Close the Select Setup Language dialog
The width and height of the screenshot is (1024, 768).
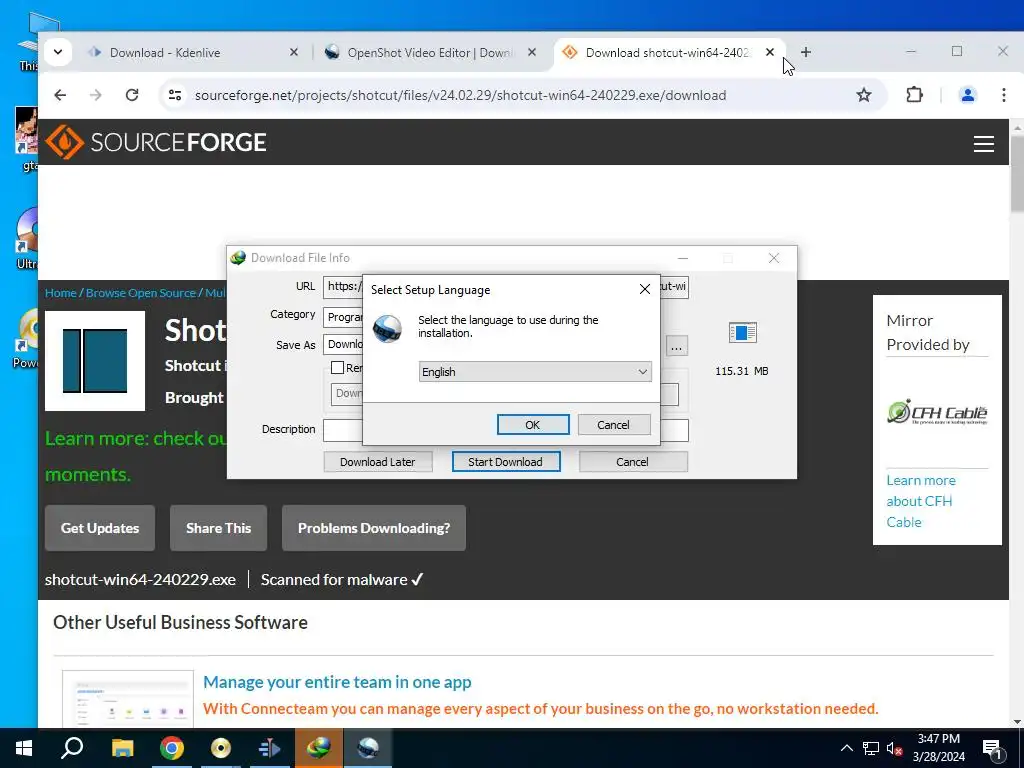[645, 289]
